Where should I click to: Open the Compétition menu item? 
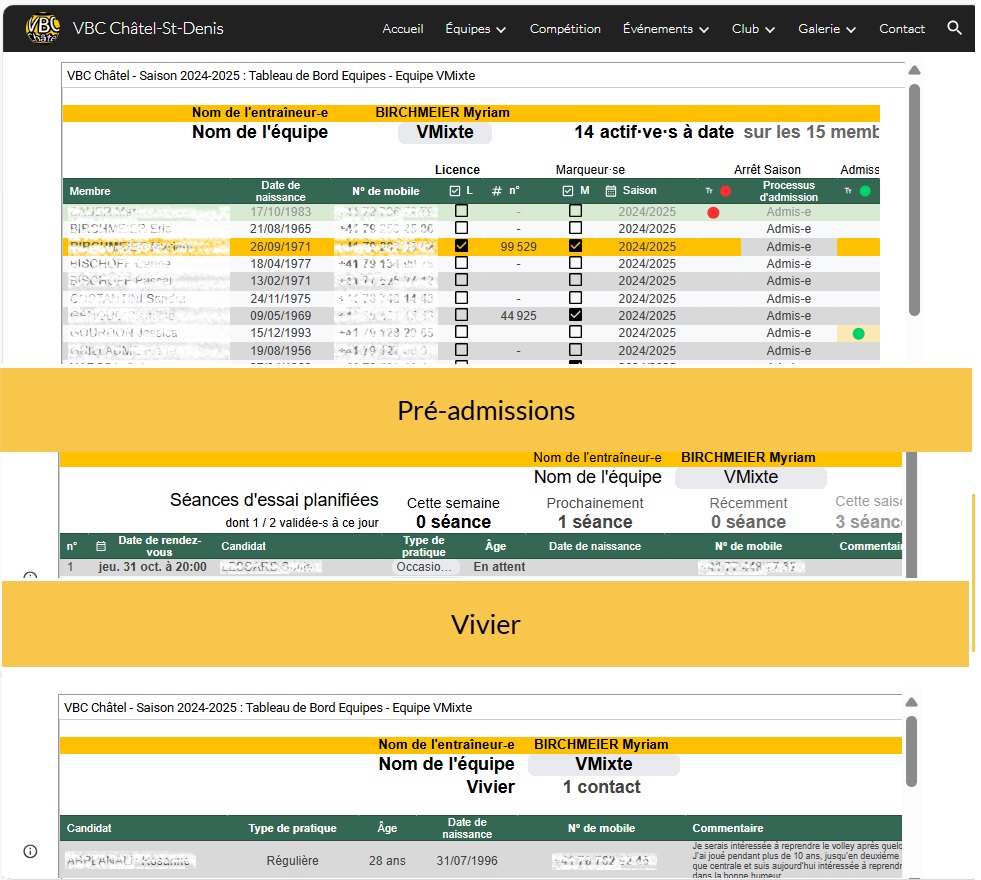click(565, 29)
